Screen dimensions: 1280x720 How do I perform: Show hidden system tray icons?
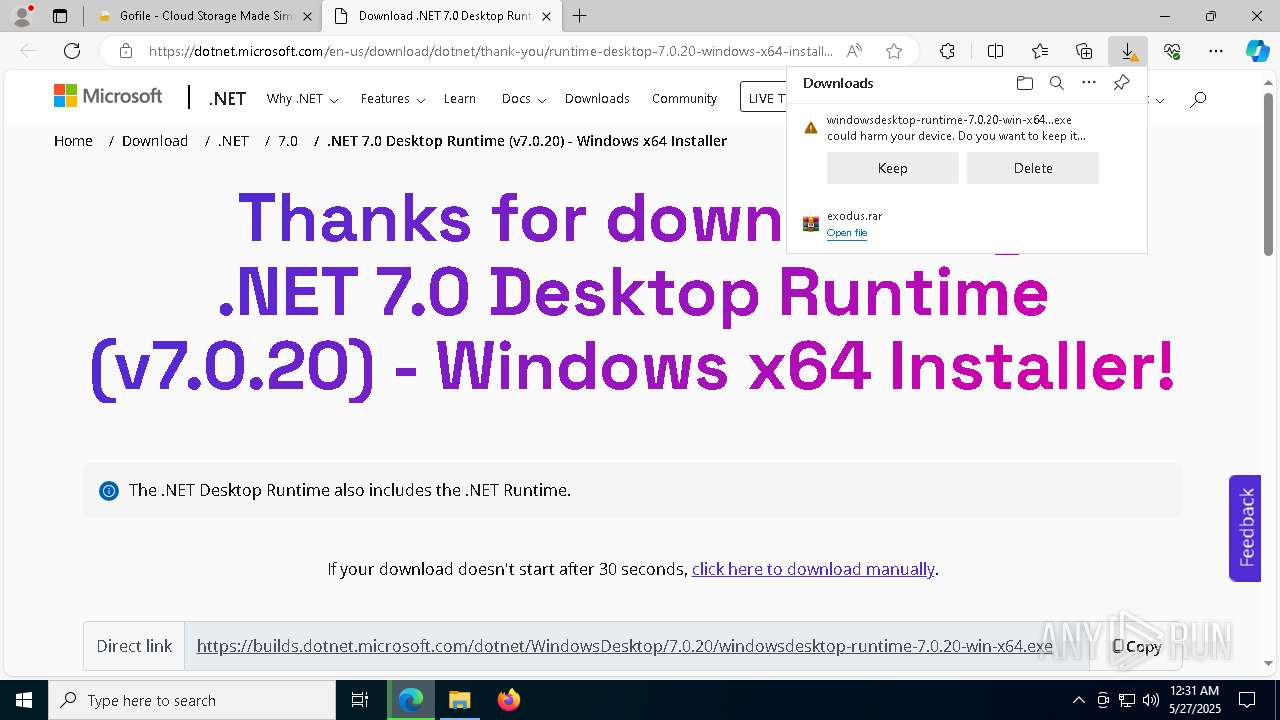pos(1078,700)
